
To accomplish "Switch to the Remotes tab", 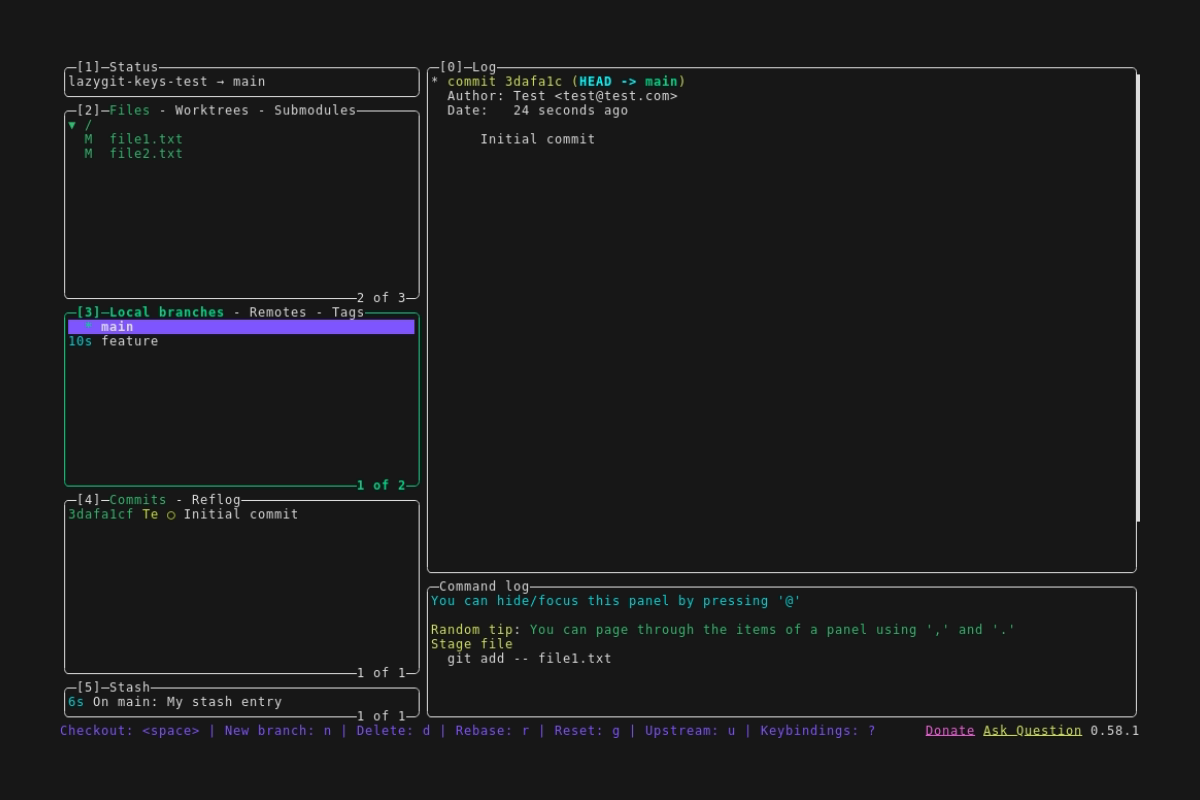I will pyautogui.click(x=277, y=313).
